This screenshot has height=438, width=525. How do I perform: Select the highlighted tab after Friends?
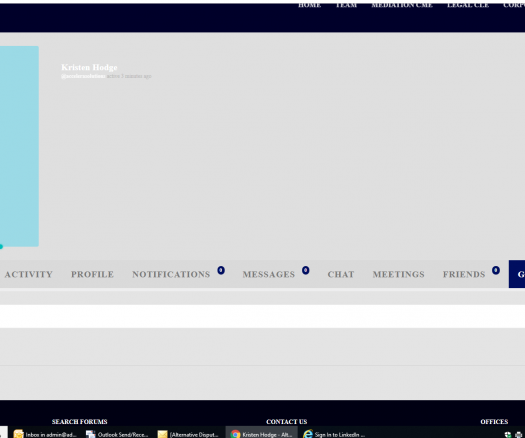click(x=517, y=274)
